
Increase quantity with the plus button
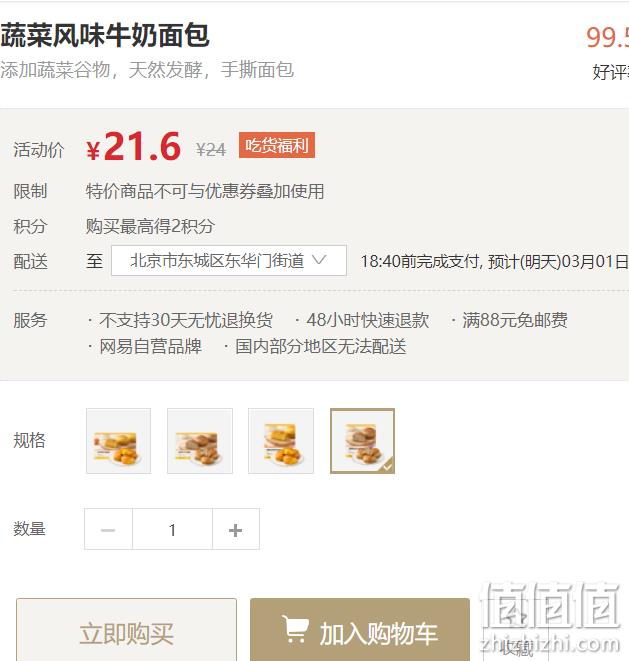(236, 529)
